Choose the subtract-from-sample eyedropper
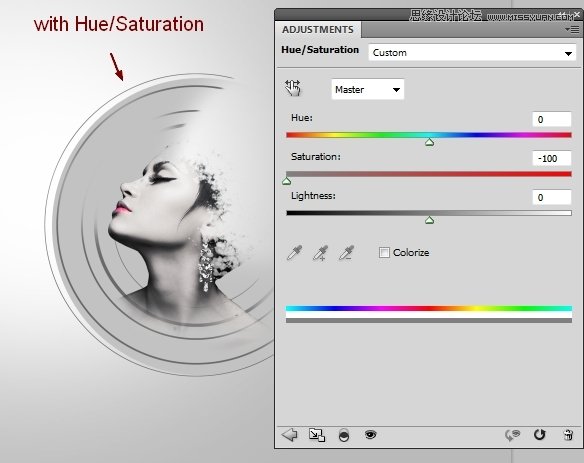 click(x=346, y=253)
